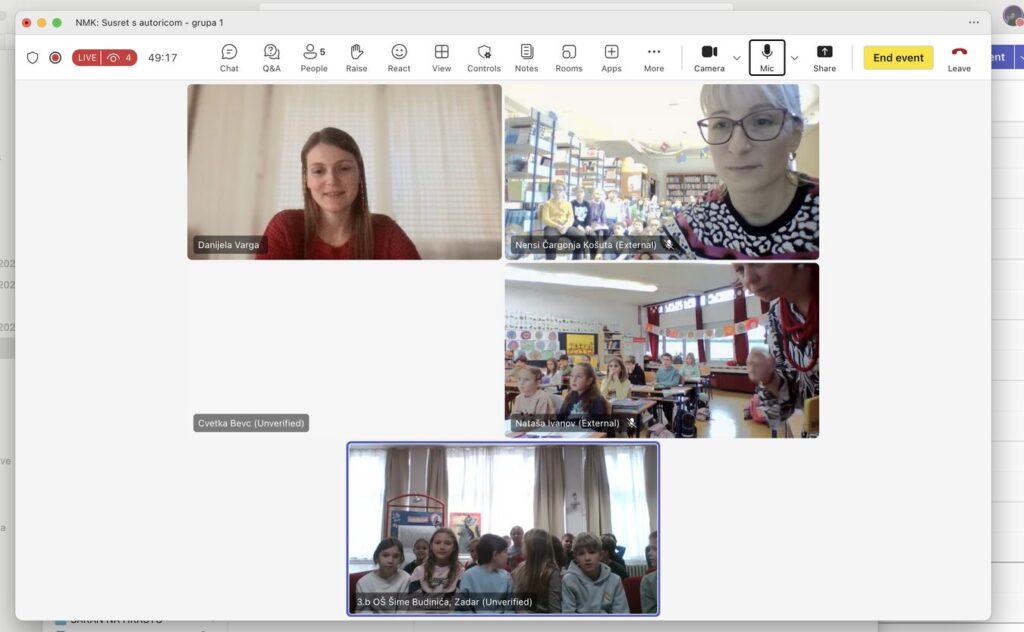
Task: Raise your hand in the meeting
Action: 356,58
